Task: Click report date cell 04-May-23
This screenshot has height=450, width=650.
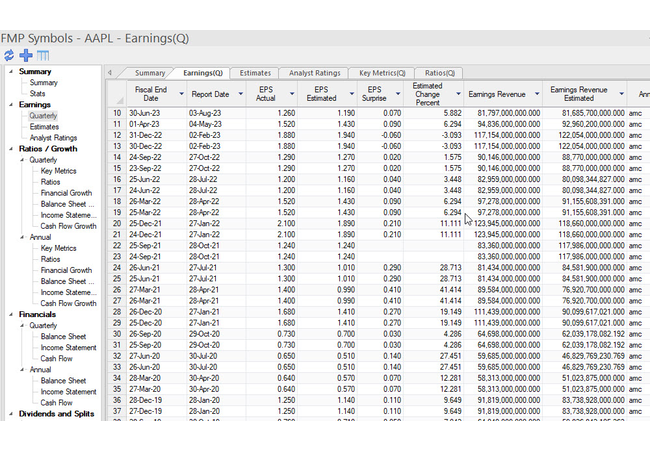Action: (x=216, y=124)
